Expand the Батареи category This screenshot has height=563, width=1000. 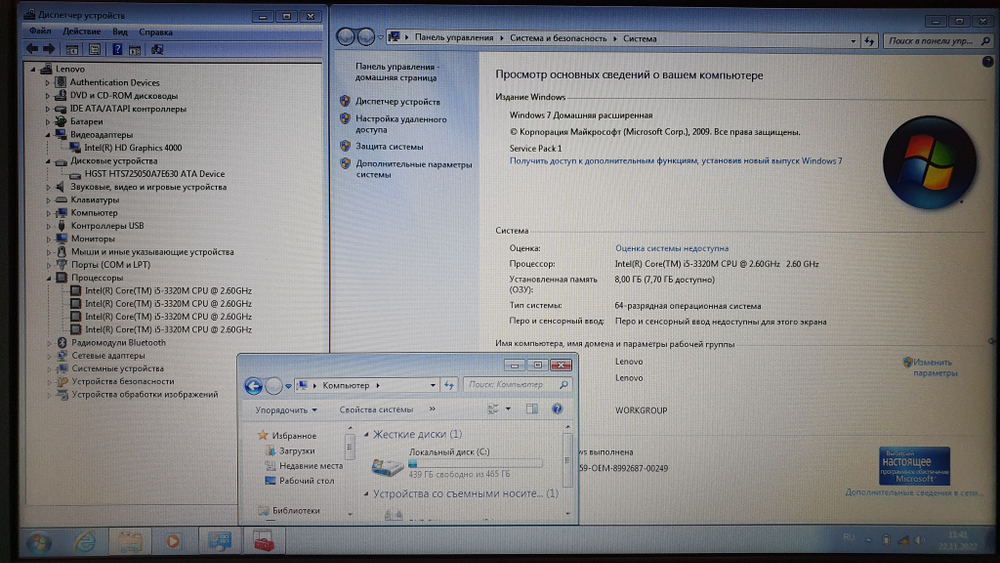coord(47,121)
